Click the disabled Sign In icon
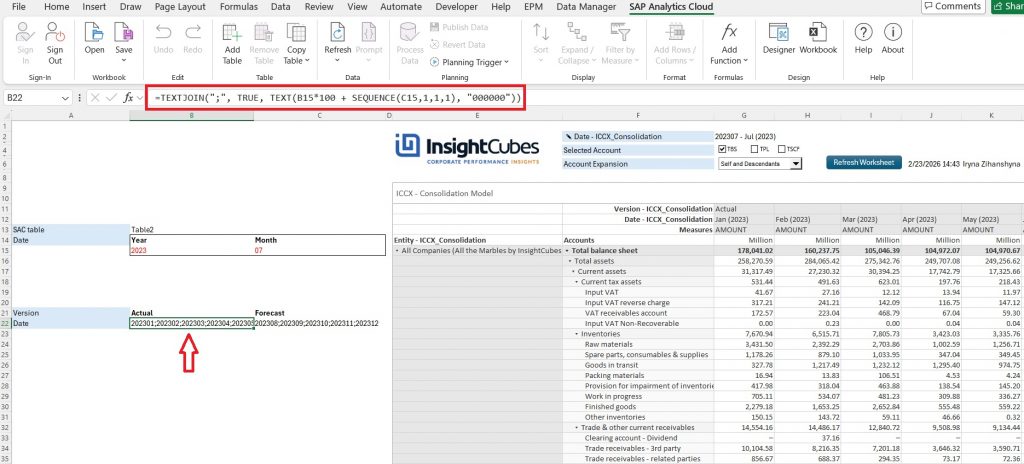This screenshot has height=464, width=1024. (25, 33)
